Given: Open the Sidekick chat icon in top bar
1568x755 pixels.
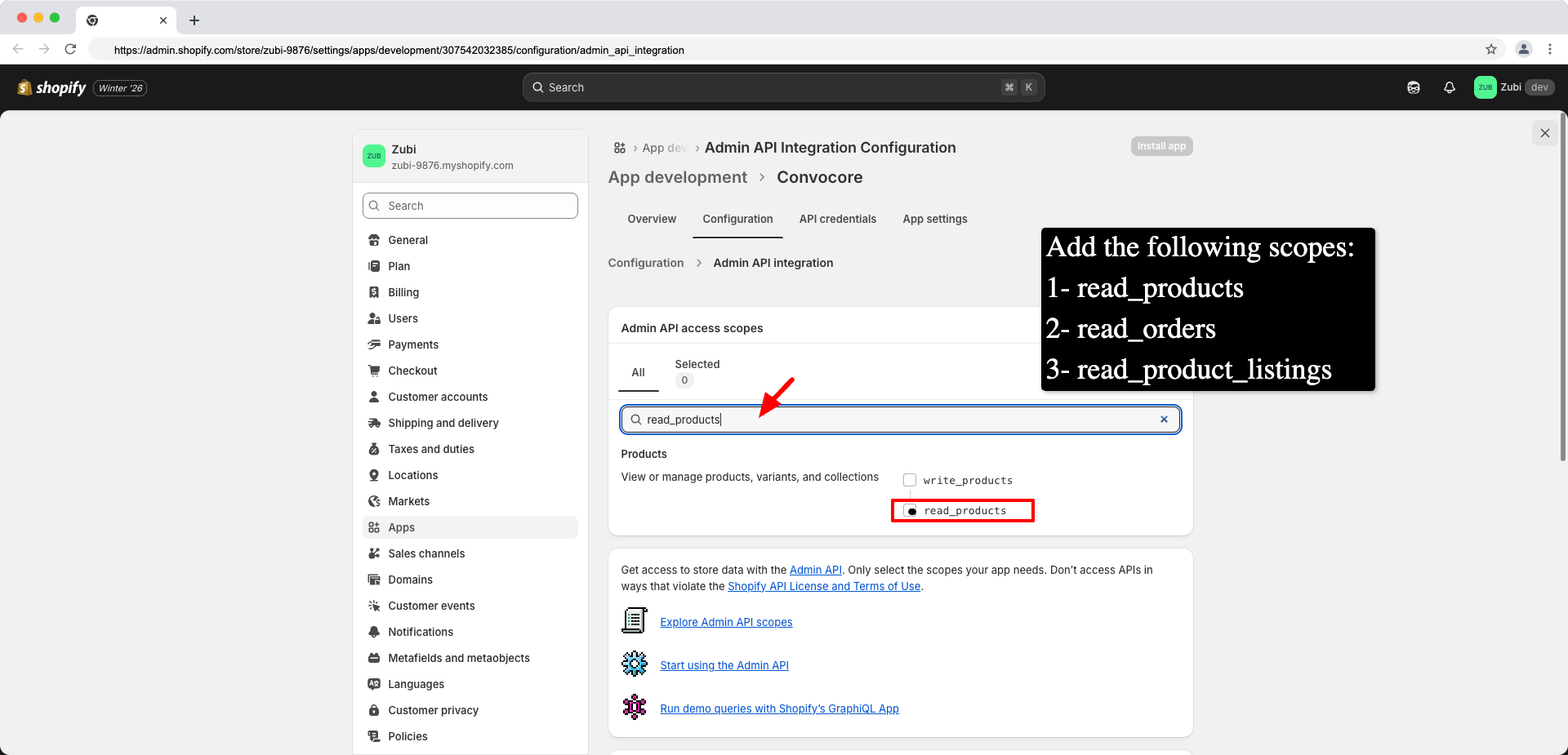Looking at the screenshot, I should 1414,87.
